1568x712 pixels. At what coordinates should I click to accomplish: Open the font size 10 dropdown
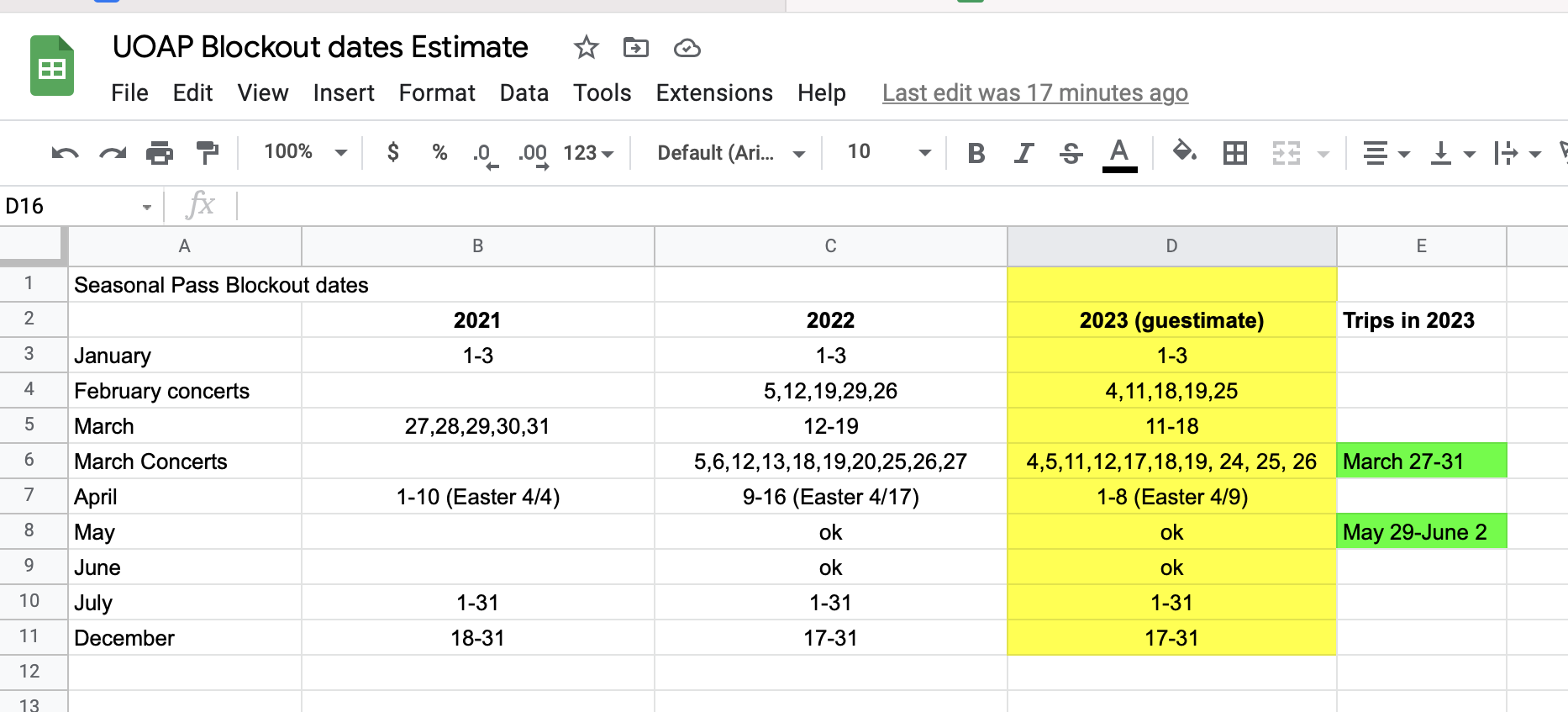click(888, 152)
